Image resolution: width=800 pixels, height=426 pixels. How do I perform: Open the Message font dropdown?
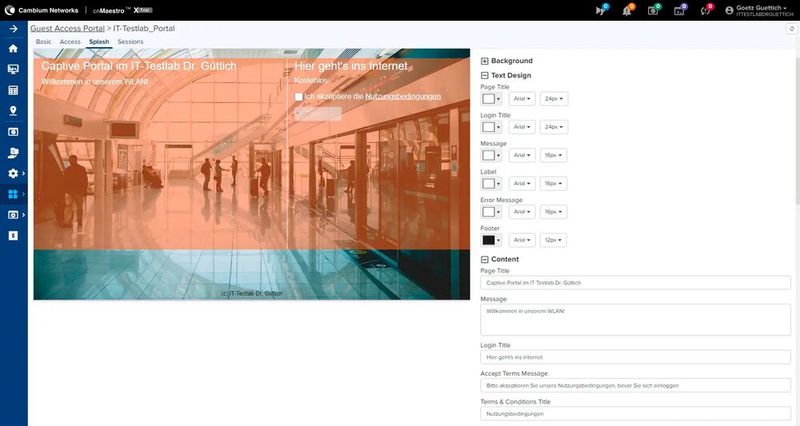pyautogui.click(x=522, y=155)
